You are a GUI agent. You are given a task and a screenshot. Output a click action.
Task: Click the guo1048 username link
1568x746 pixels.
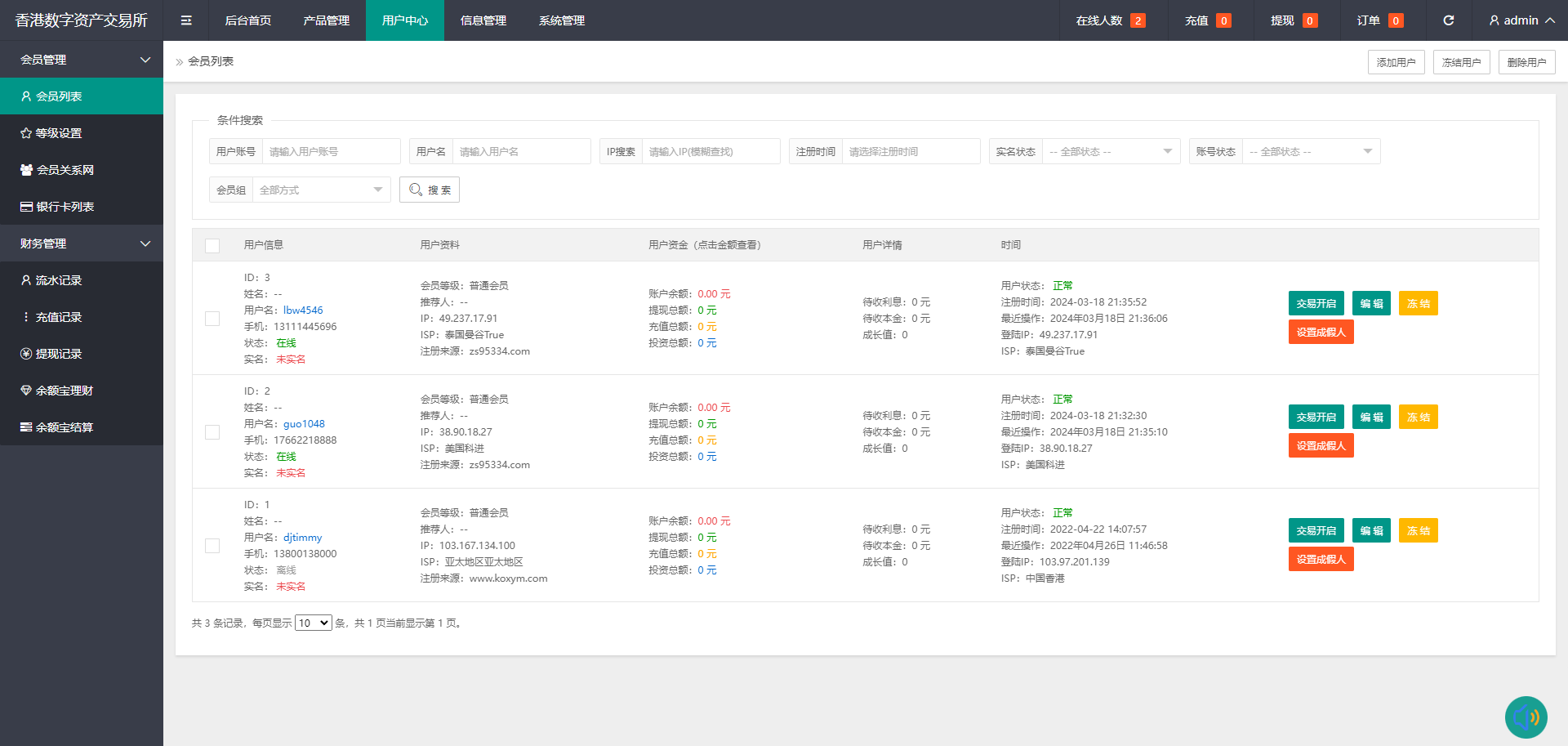(x=304, y=424)
